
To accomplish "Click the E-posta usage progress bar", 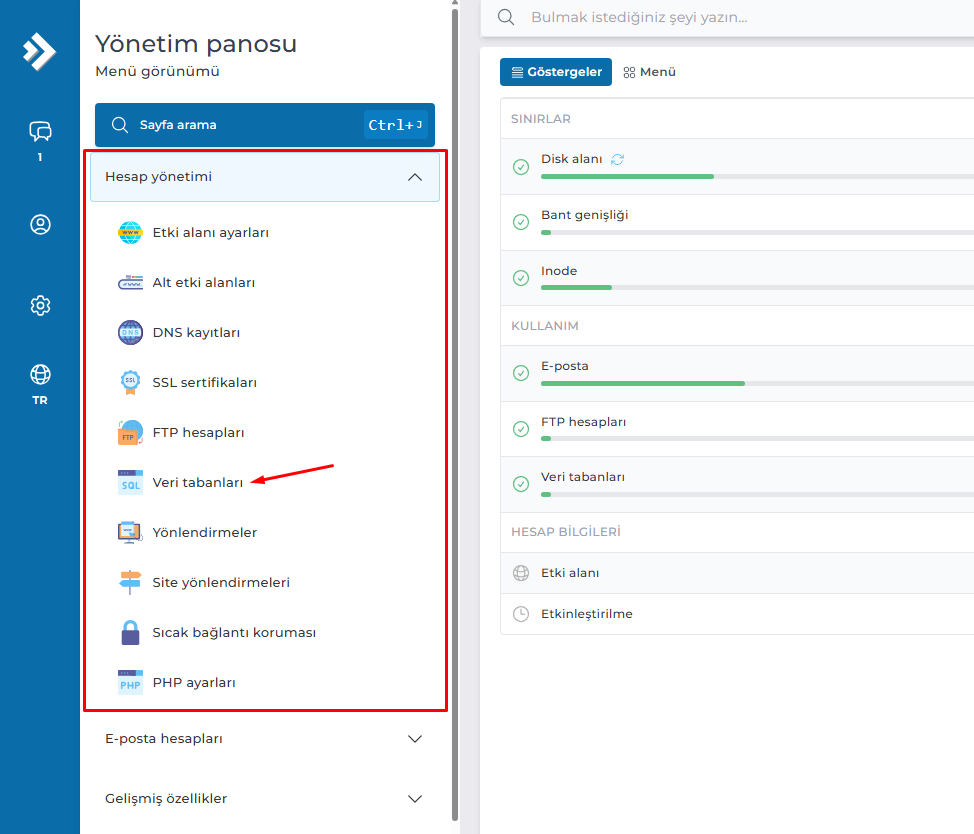I will pos(757,384).
